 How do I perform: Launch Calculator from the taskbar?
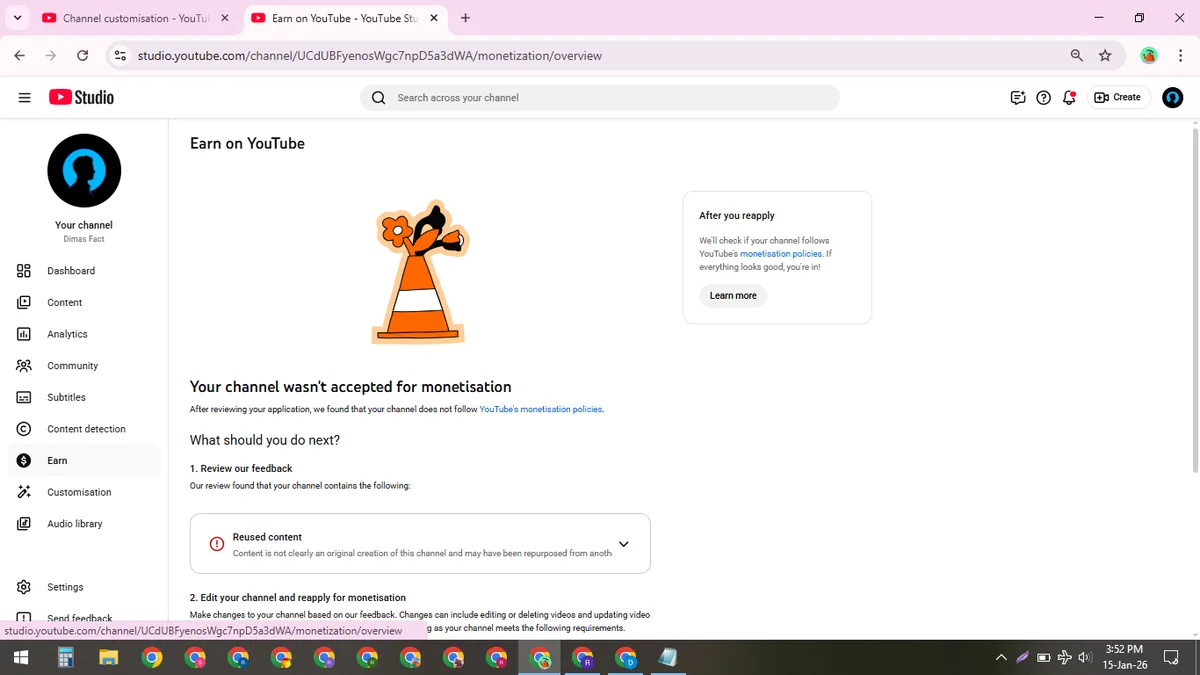tap(65, 657)
